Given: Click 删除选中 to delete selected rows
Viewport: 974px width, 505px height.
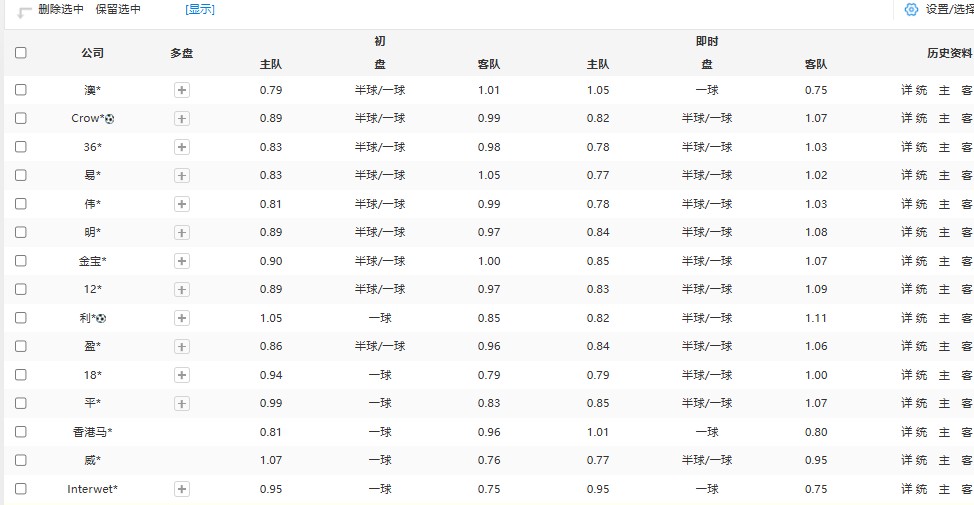Looking at the screenshot, I should (x=62, y=9).
